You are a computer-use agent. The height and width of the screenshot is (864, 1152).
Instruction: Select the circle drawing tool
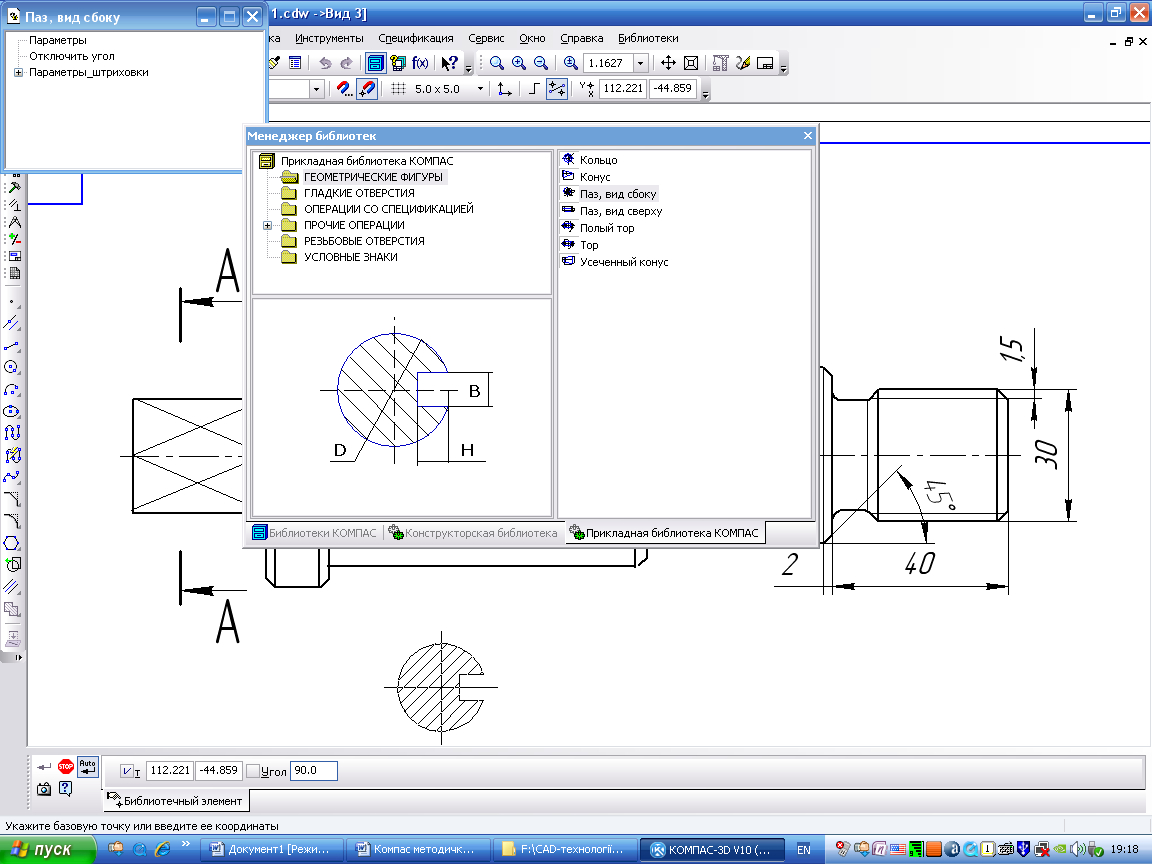click(13, 367)
